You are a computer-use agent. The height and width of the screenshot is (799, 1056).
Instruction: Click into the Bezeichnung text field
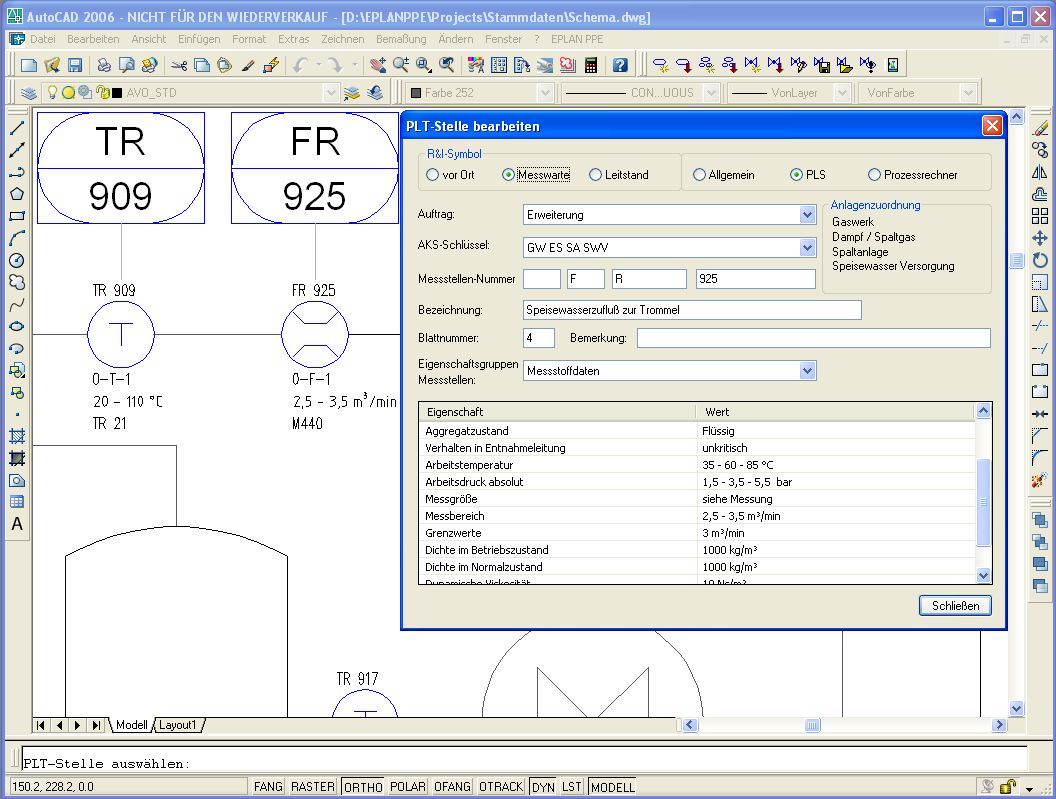coord(692,310)
